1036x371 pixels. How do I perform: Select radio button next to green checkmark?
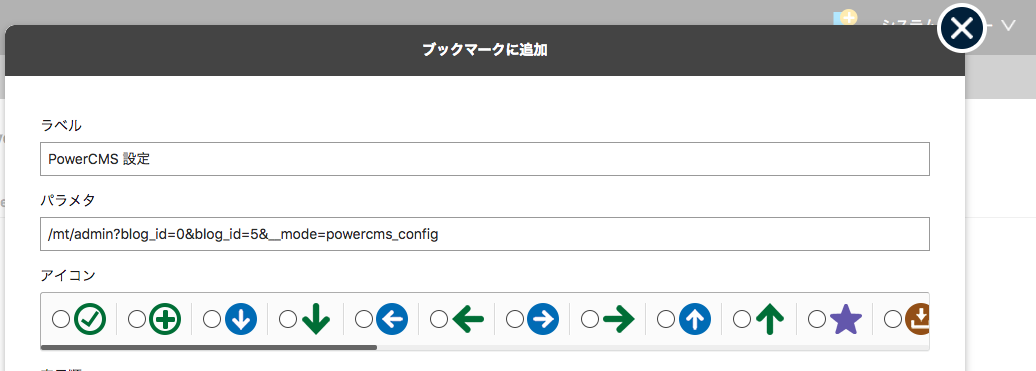61,320
